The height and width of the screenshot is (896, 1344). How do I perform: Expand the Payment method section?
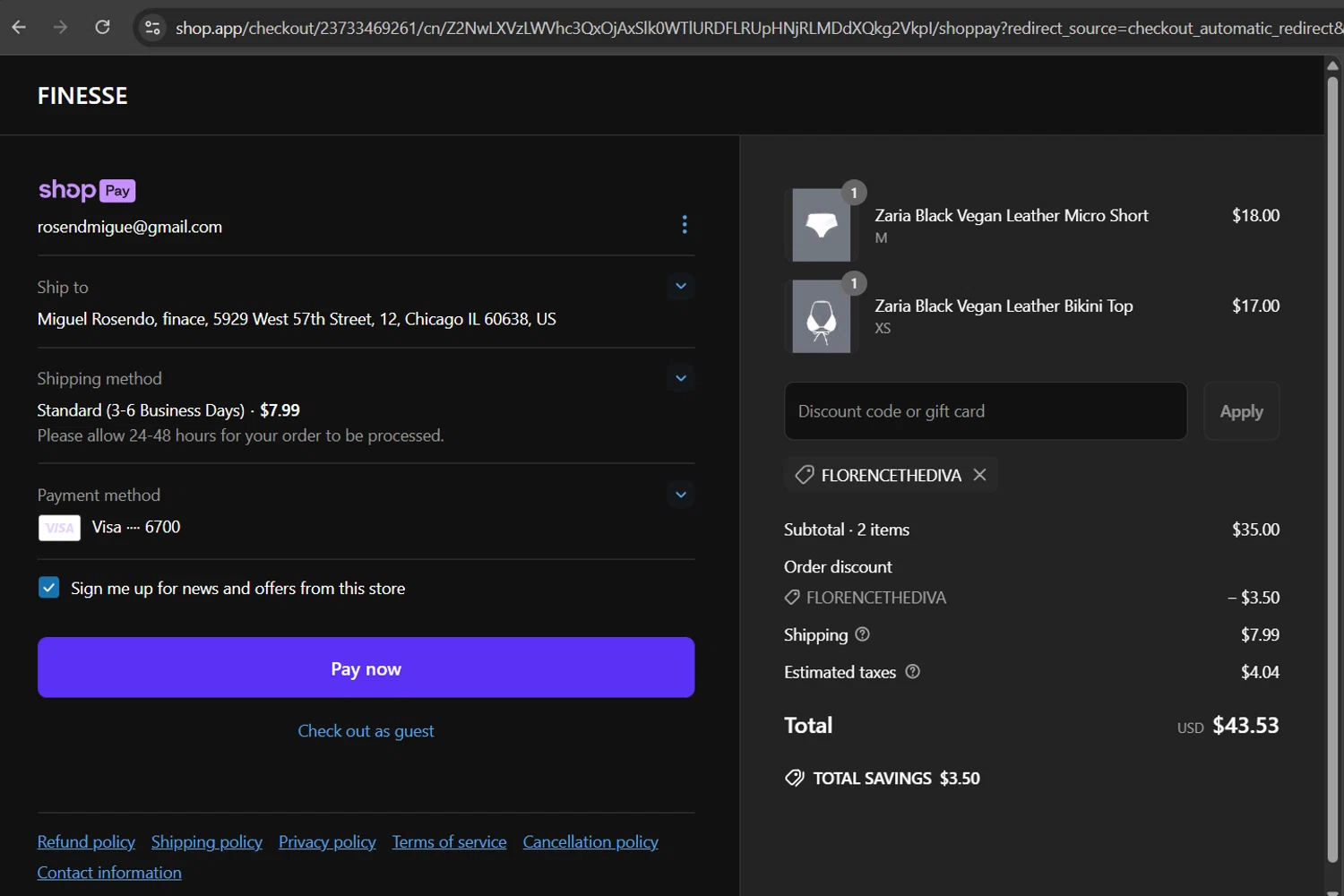681,495
